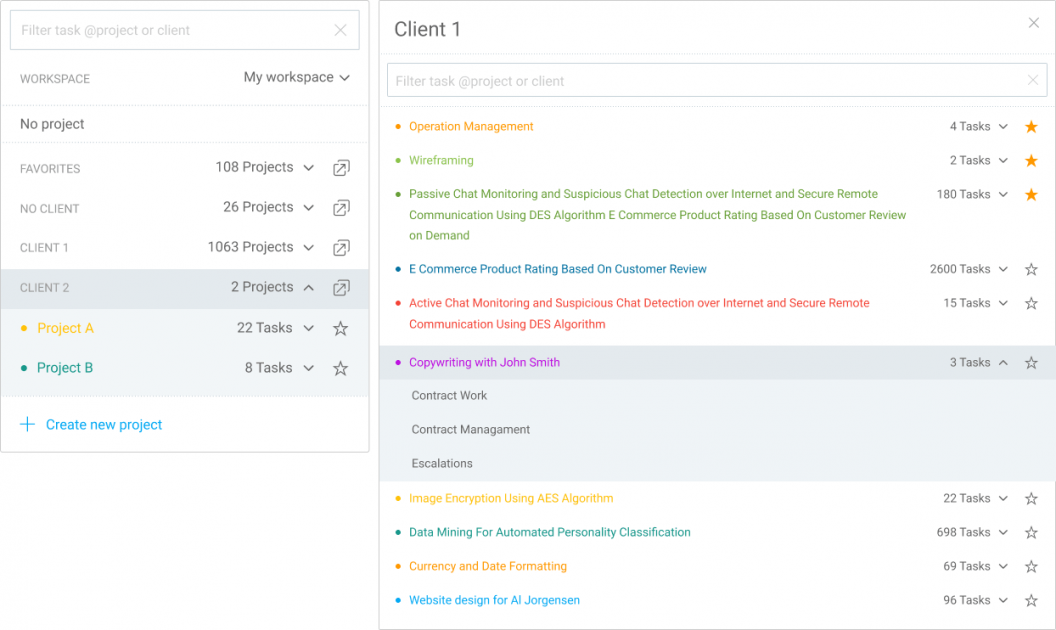Star the Copywriting with John Smith project

coord(1031,363)
